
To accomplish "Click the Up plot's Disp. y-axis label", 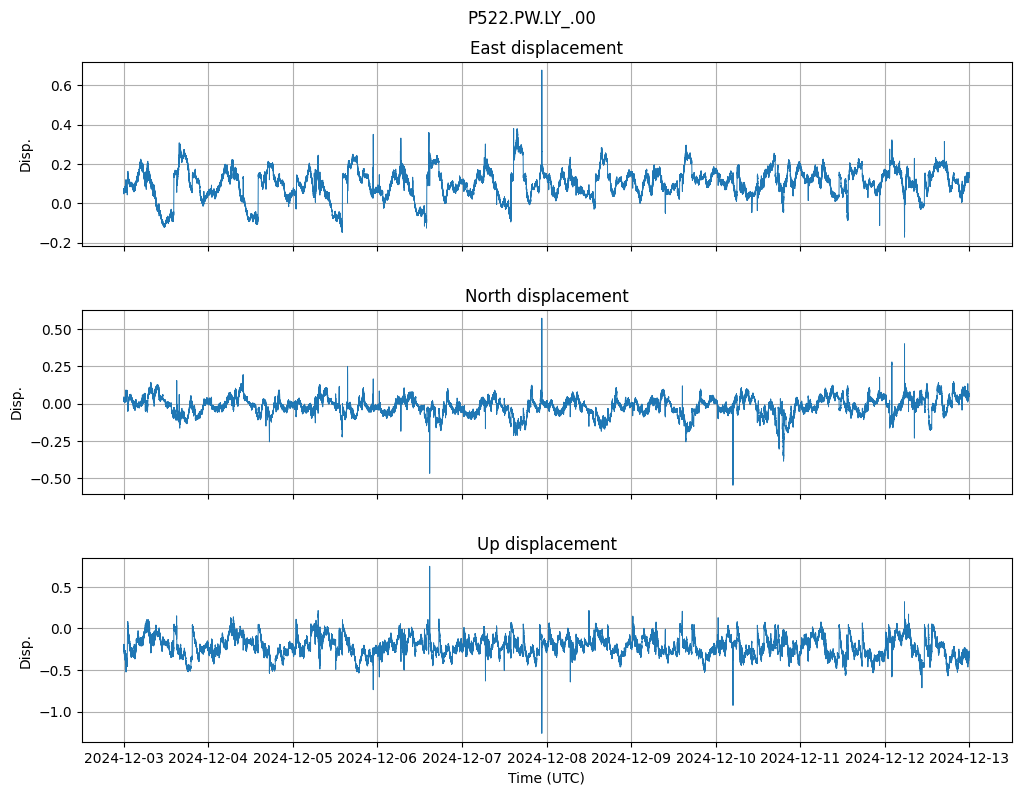I will (x=27, y=651).
